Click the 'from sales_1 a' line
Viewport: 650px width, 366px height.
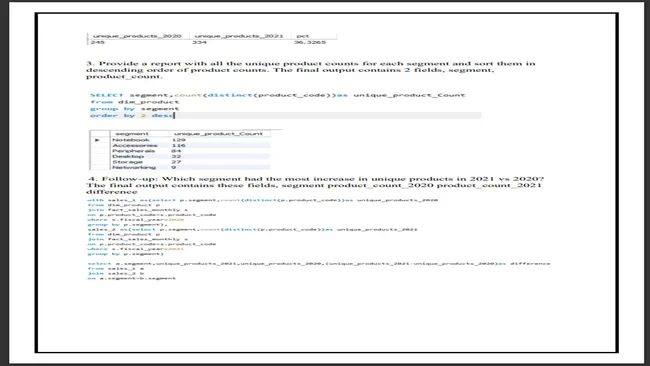(116, 269)
